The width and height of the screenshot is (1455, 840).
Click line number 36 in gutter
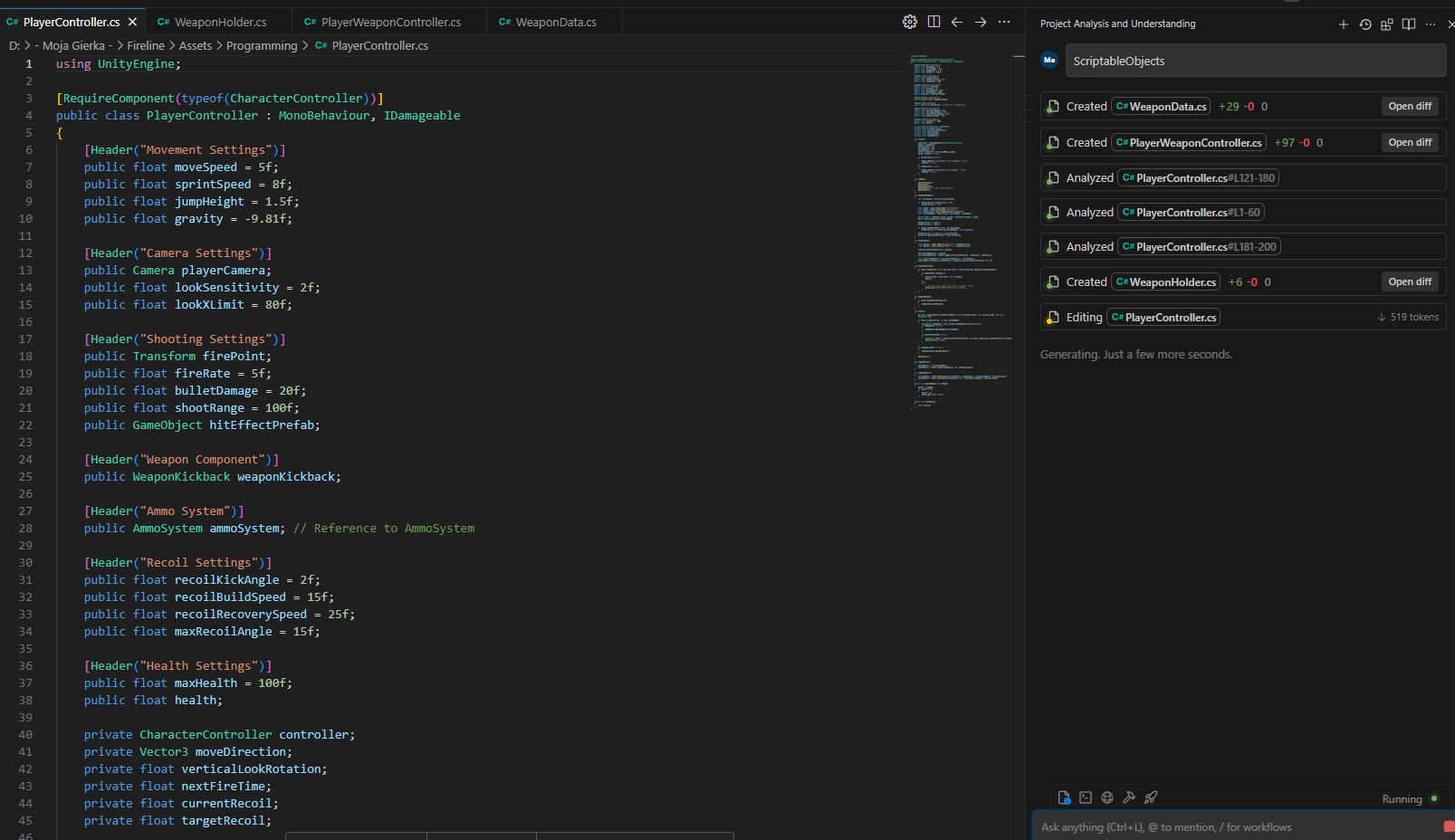coord(25,666)
